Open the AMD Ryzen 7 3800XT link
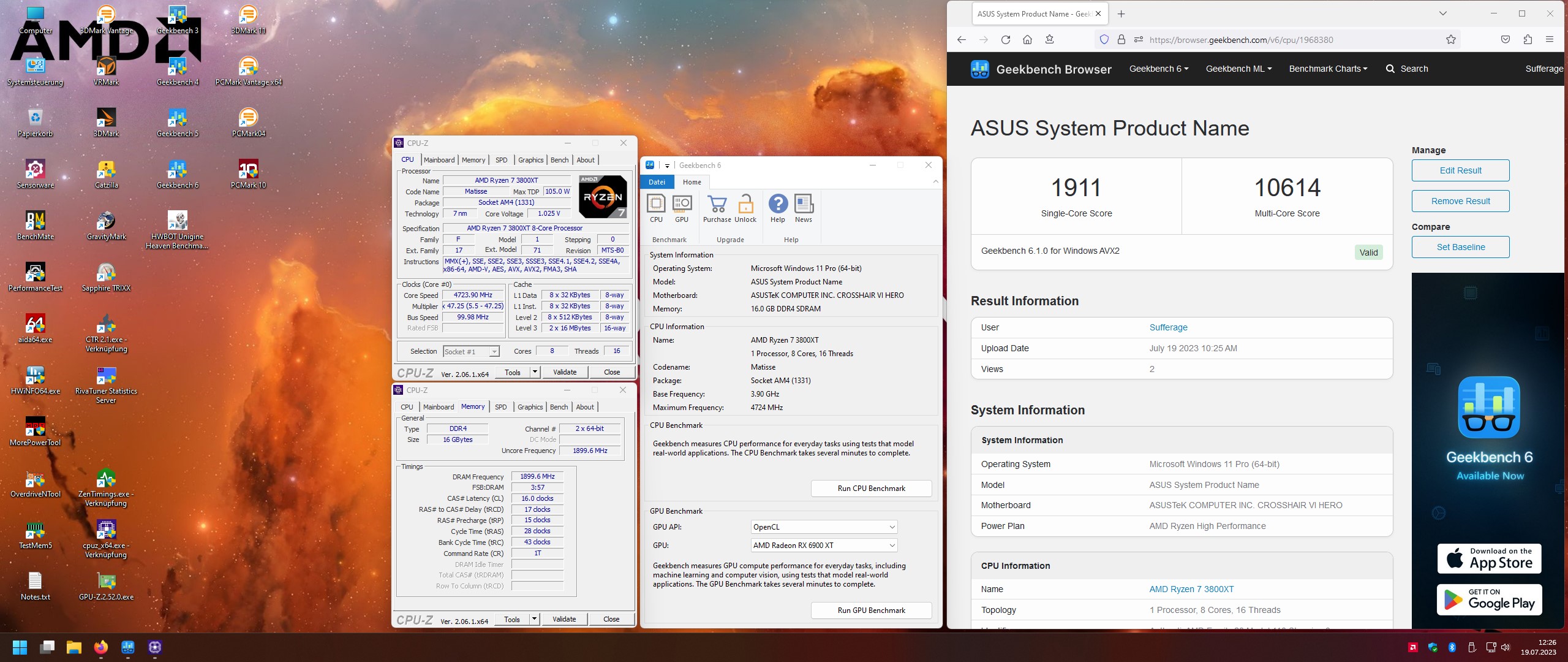1568x662 pixels. pos(1191,589)
